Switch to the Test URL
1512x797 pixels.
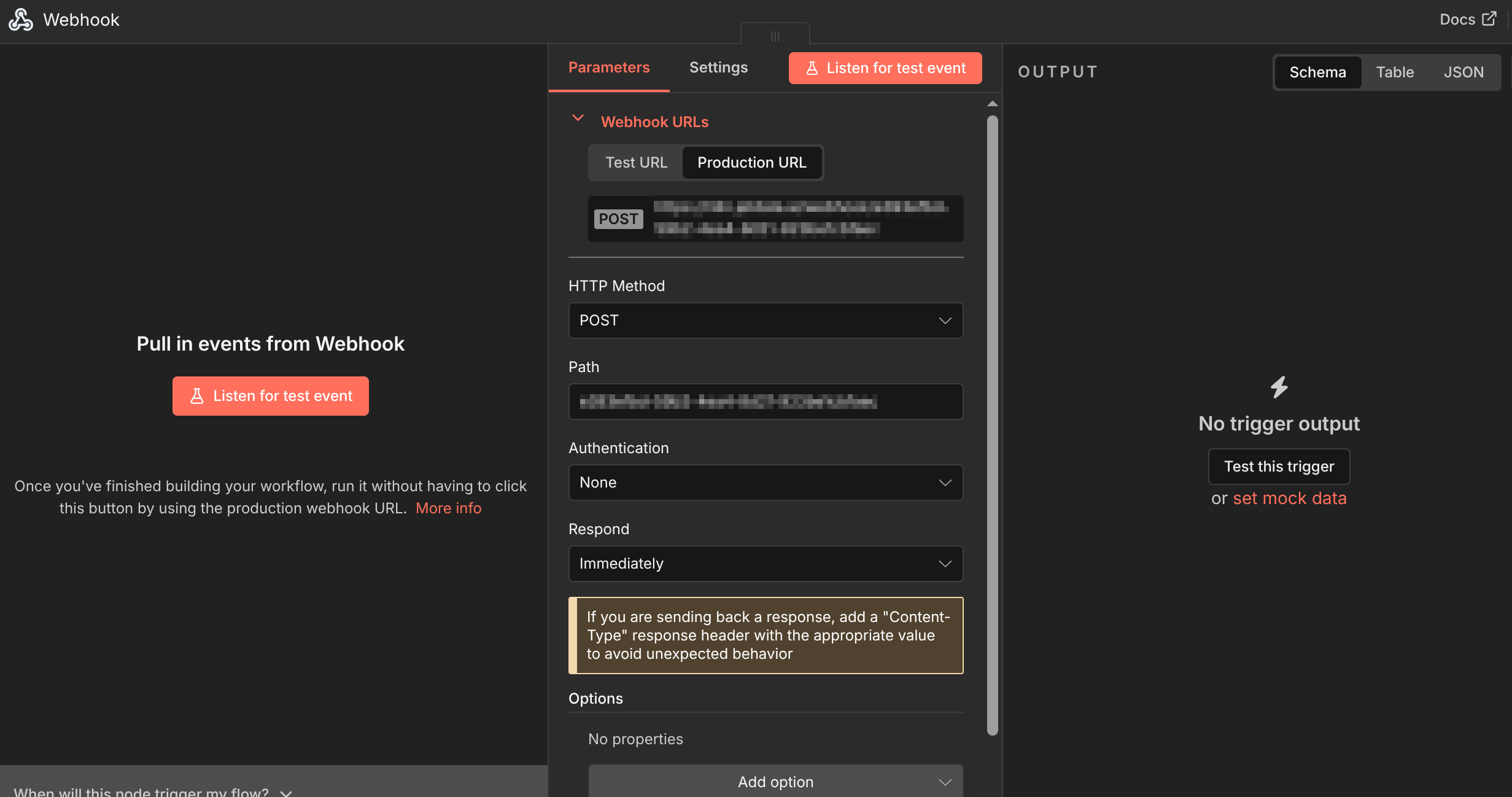(x=636, y=162)
